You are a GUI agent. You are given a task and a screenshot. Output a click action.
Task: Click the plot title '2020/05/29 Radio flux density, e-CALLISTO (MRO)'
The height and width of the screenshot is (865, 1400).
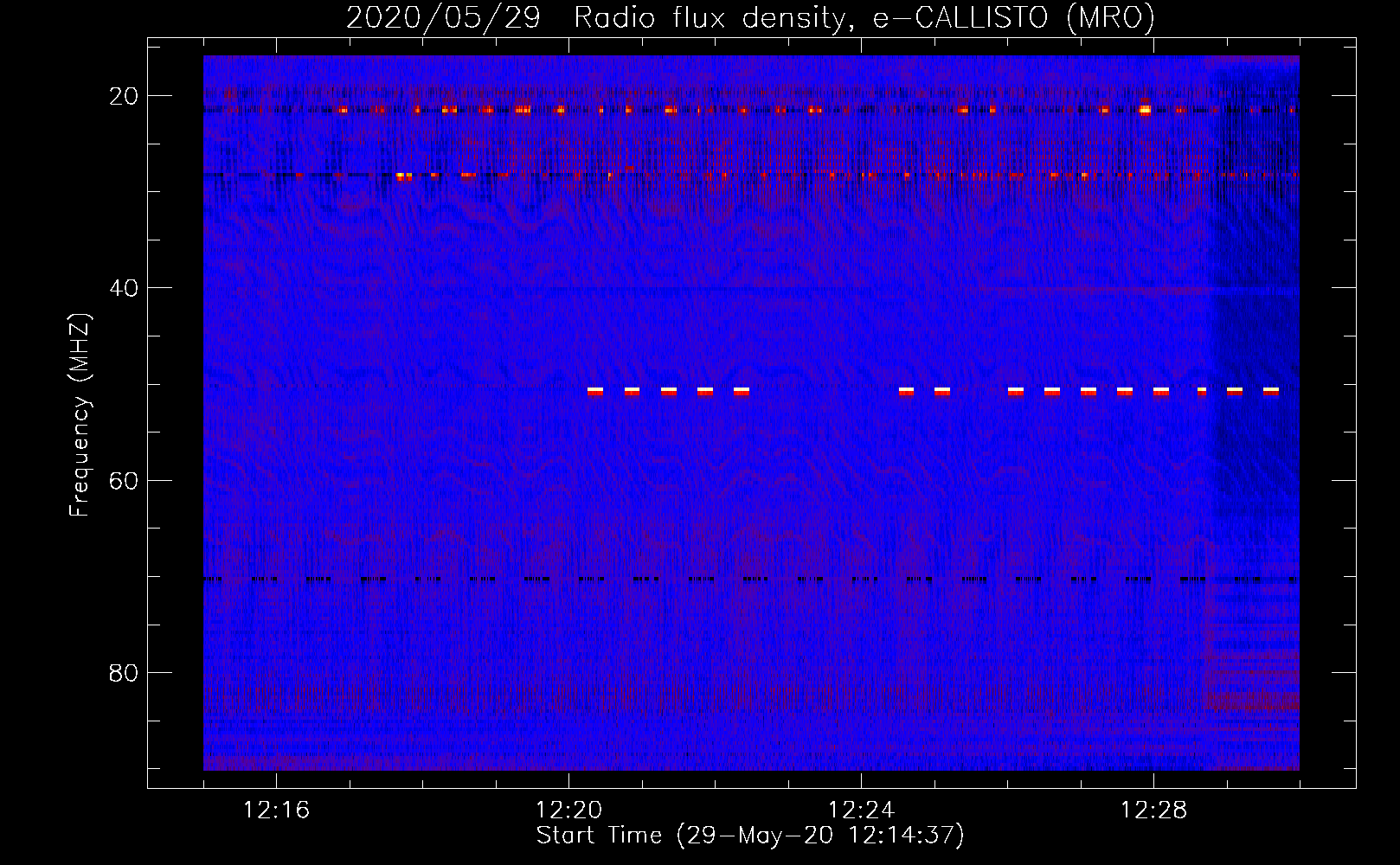coord(750,17)
